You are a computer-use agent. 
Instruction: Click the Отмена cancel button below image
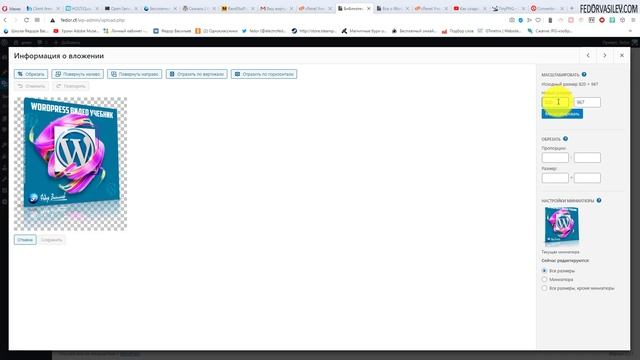click(x=25, y=240)
